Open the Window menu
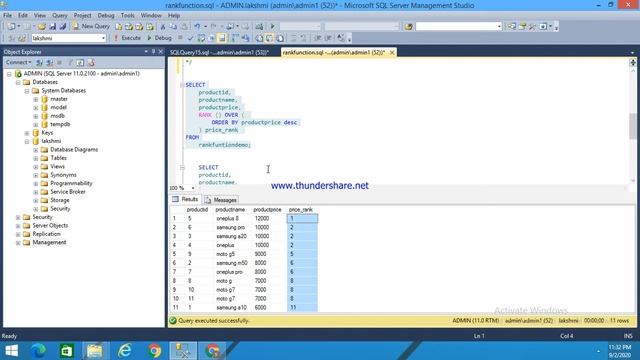640x360 pixels. click(x=151, y=16)
